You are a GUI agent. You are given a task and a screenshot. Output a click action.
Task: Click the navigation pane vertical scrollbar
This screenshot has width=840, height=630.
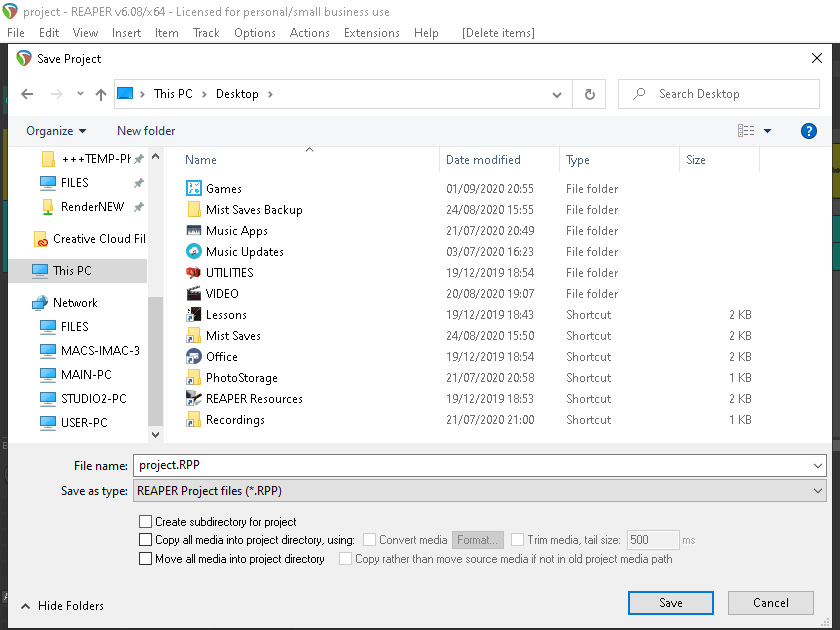click(155, 362)
